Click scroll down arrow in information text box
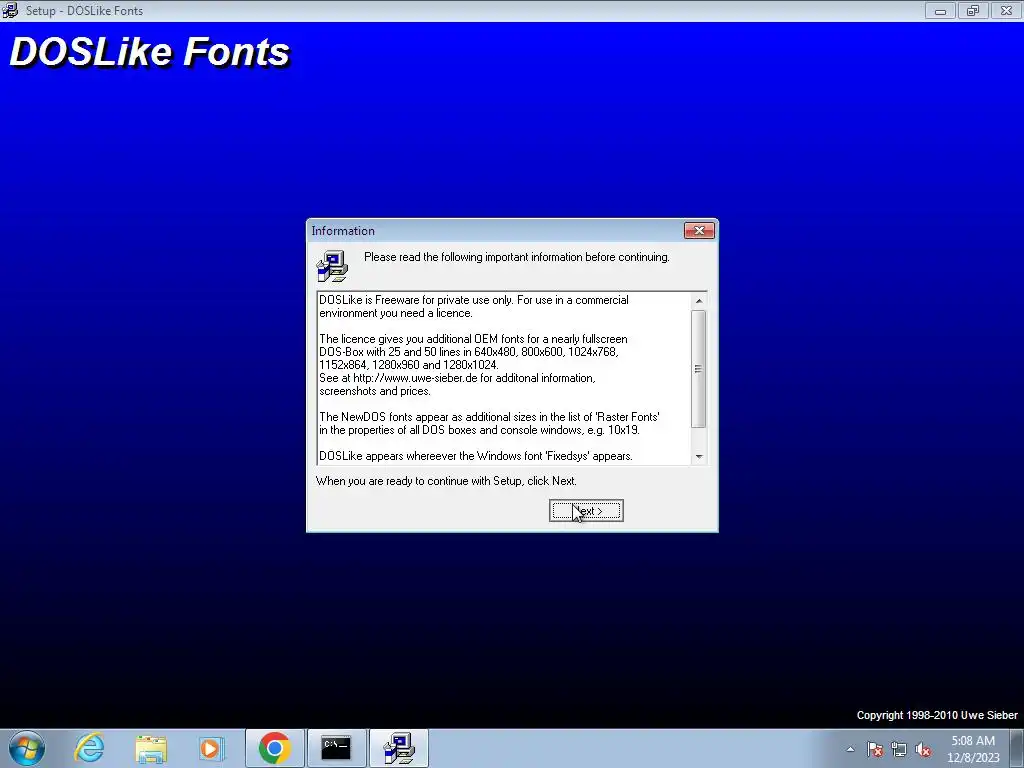The image size is (1024, 768). [x=699, y=456]
